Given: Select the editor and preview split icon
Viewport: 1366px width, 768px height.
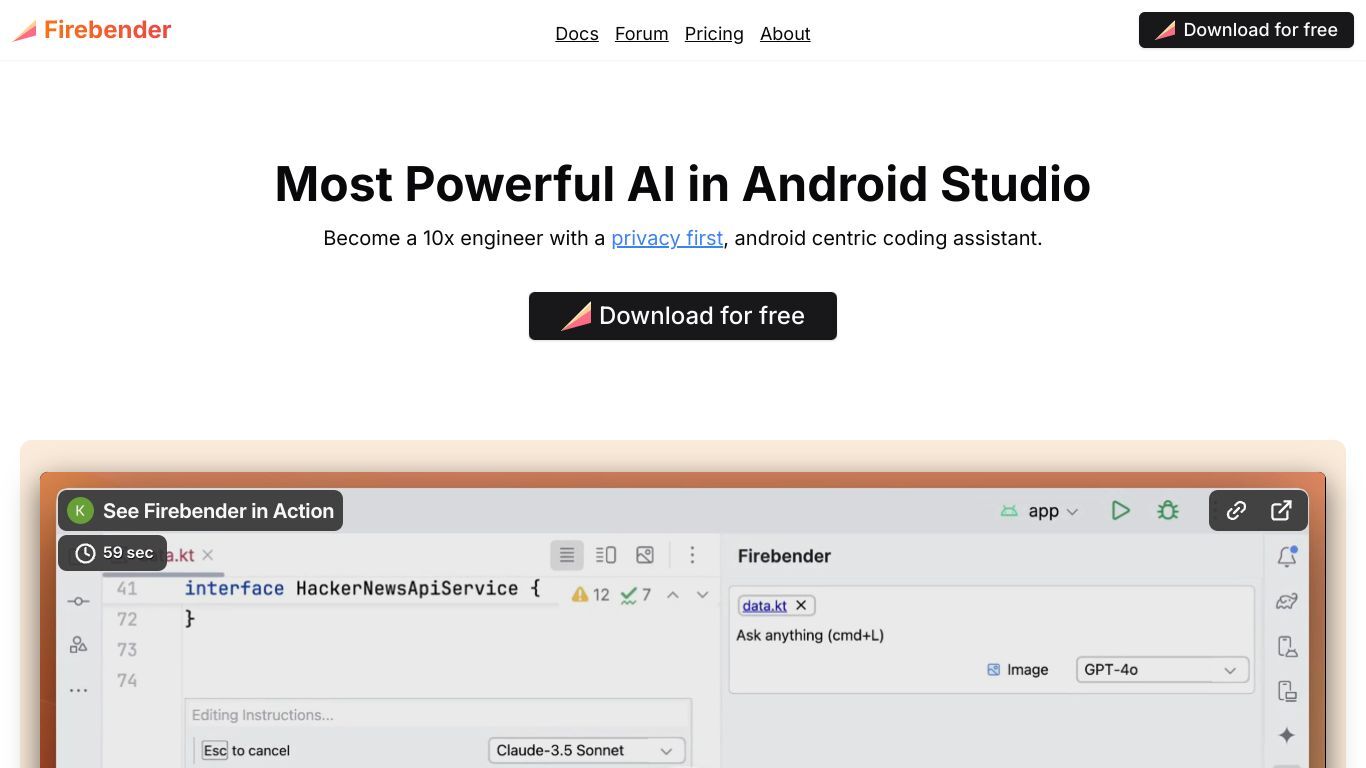Looking at the screenshot, I should click(606, 555).
